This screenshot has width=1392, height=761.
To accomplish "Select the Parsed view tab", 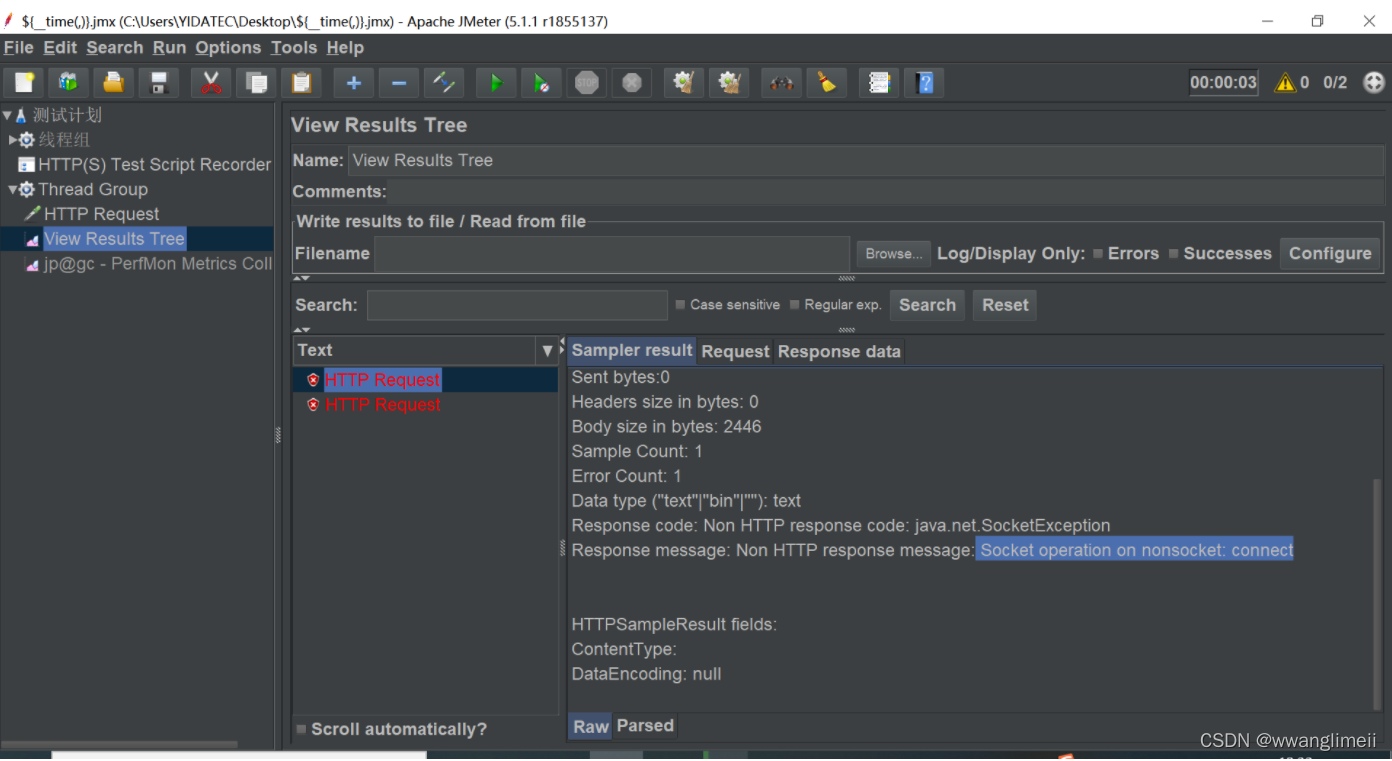I will point(645,726).
